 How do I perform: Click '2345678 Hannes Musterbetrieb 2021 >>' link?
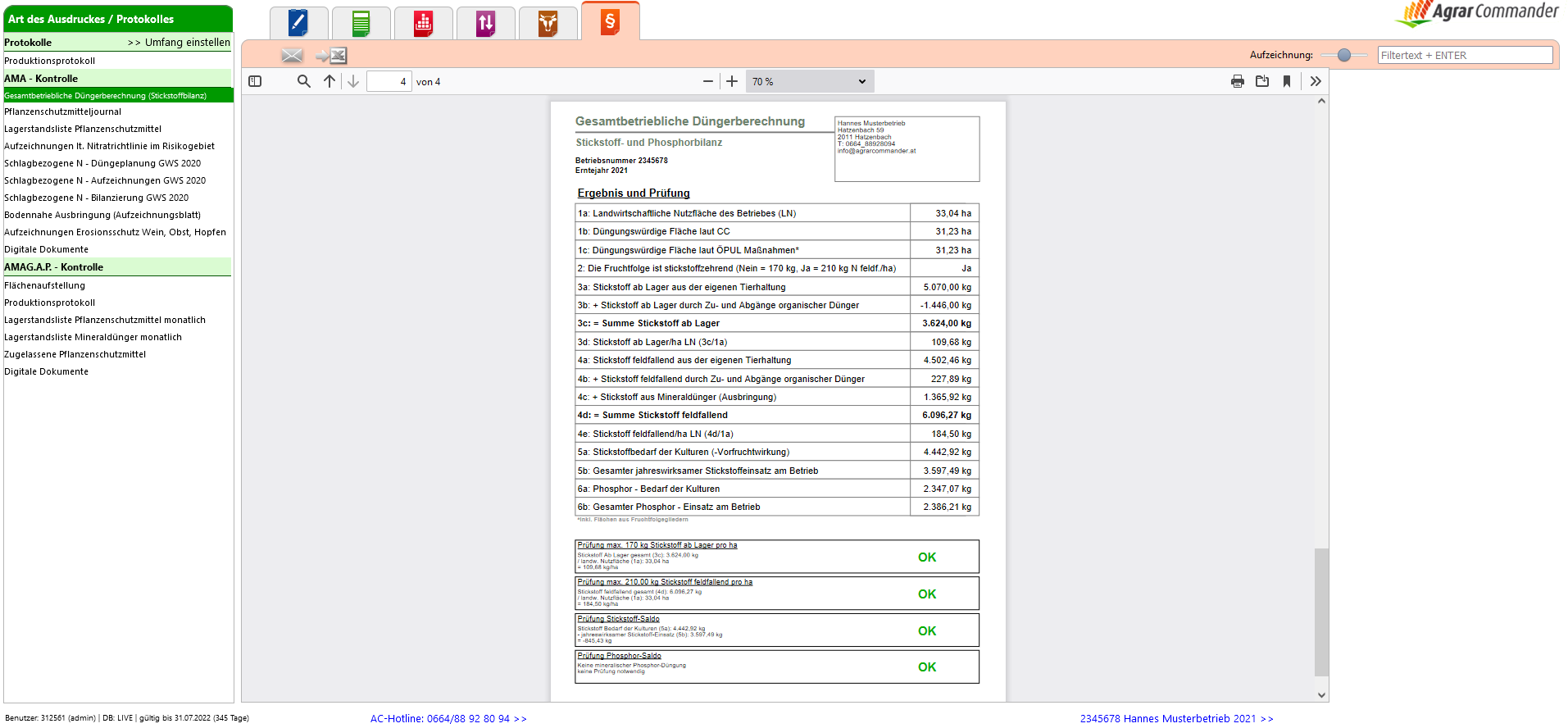click(x=1176, y=718)
